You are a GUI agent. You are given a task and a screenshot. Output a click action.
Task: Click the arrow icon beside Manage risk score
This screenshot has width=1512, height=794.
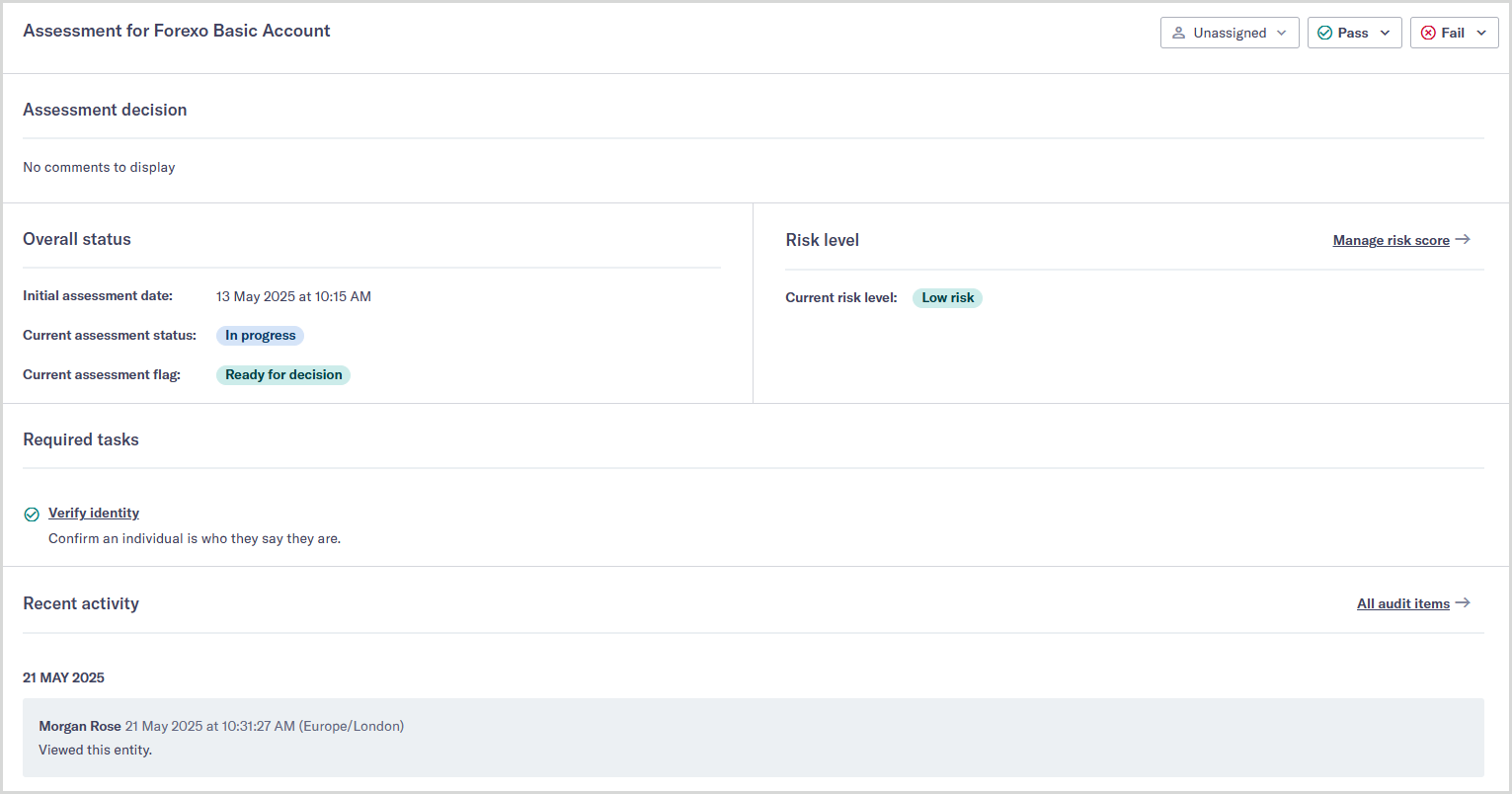(1463, 239)
